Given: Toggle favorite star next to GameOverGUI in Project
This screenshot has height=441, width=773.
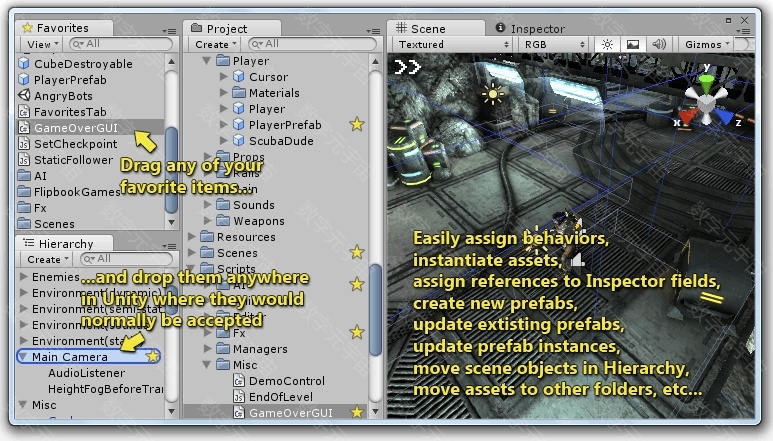Looking at the screenshot, I should [x=357, y=412].
